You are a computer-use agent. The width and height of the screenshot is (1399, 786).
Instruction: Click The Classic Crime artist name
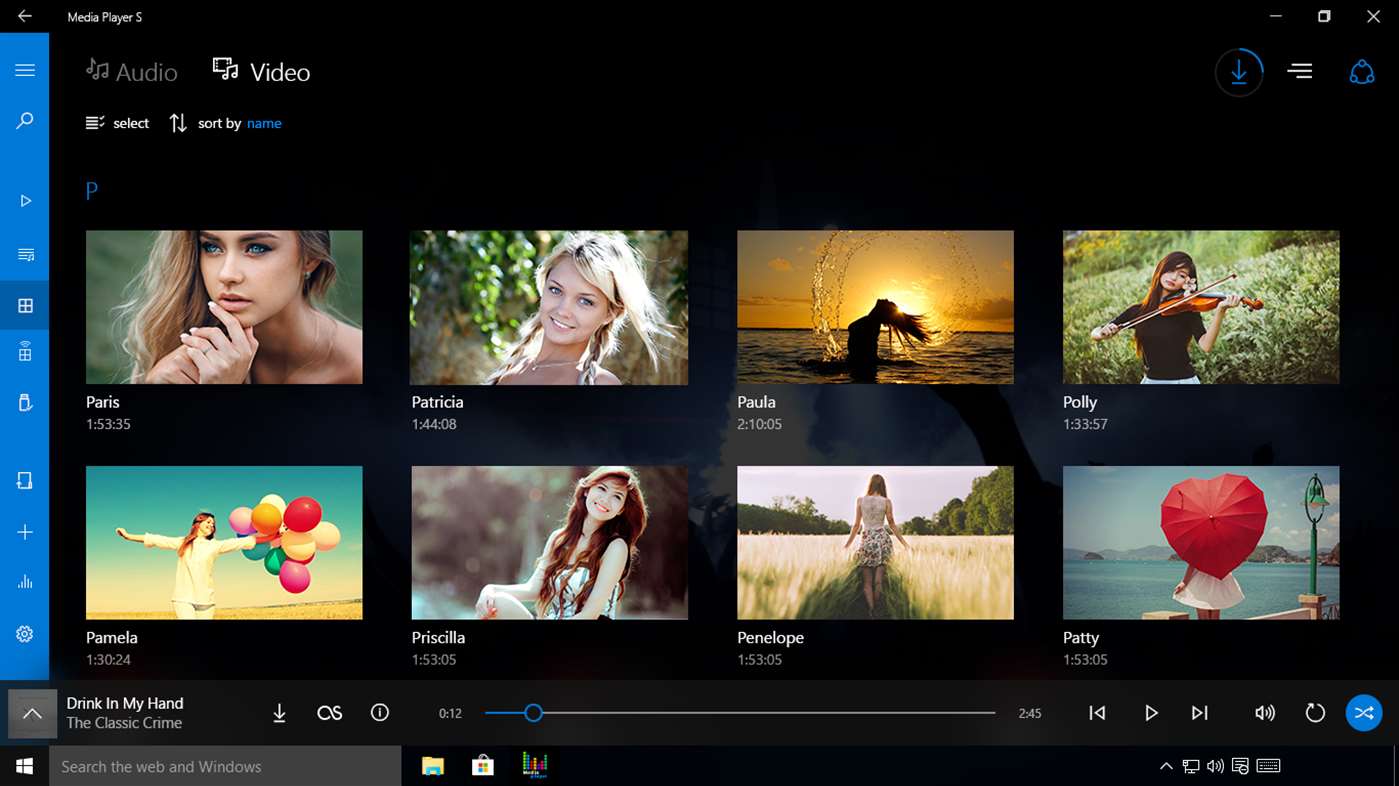pyautogui.click(x=124, y=723)
